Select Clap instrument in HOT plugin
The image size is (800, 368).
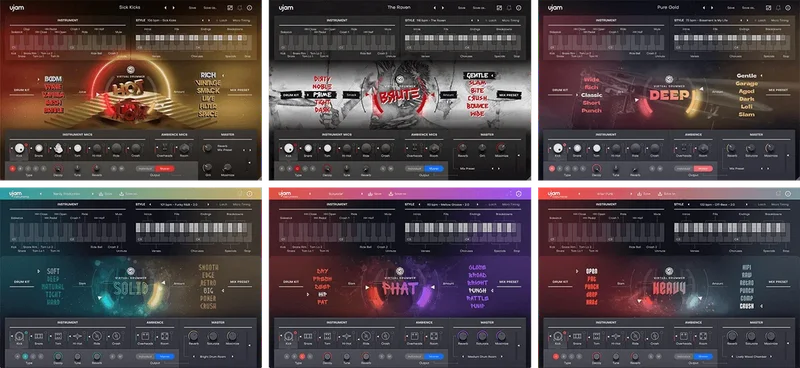click(x=58, y=148)
